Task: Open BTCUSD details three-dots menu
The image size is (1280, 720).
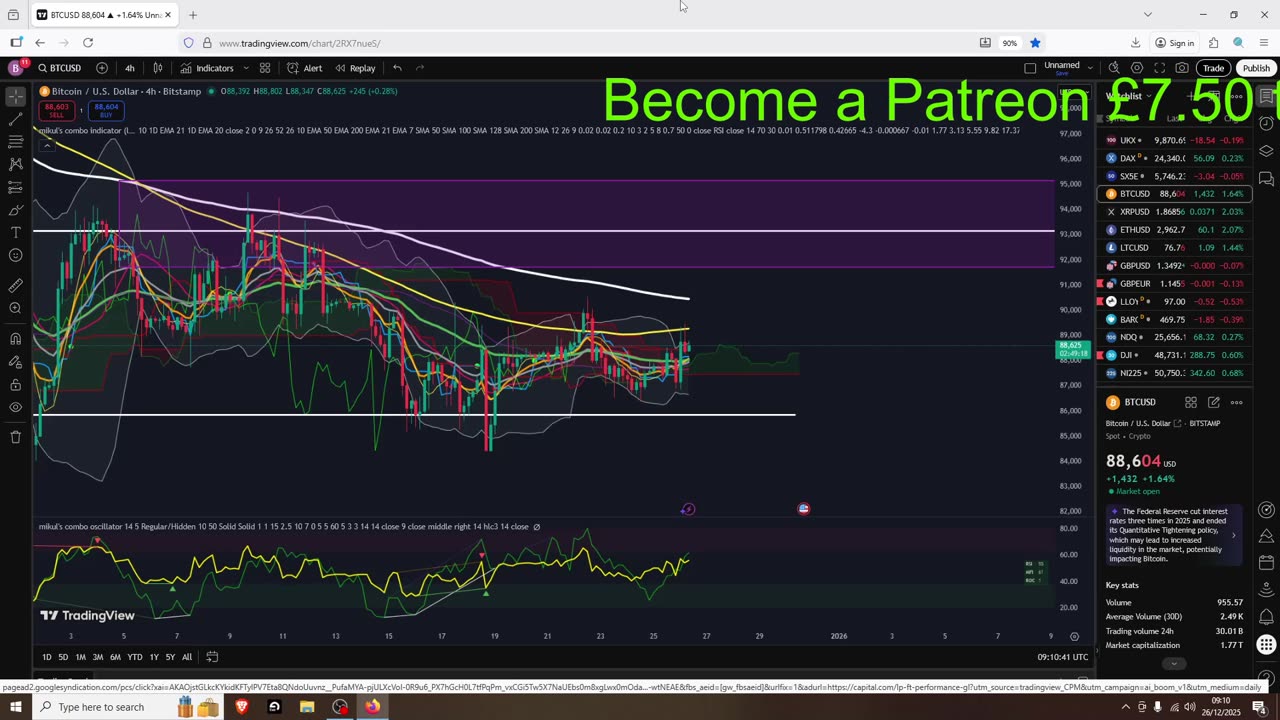Action: [x=1237, y=402]
